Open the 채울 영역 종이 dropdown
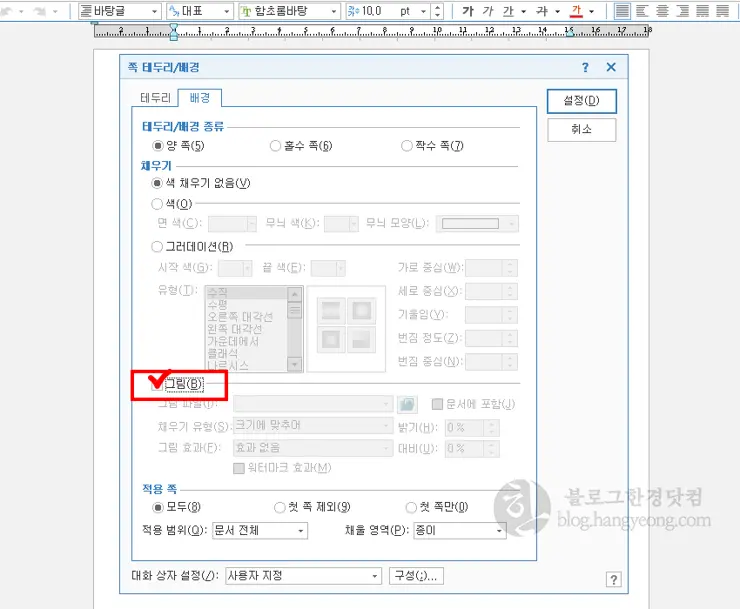This screenshot has width=740, height=609. 460,531
